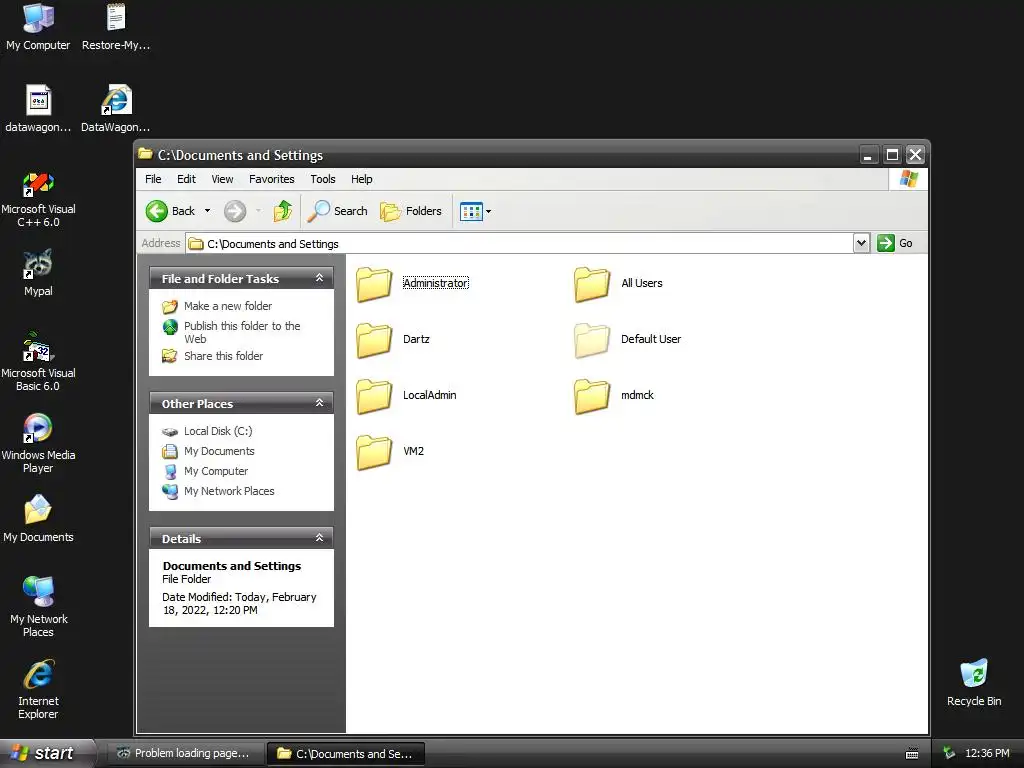Select Microsoft Visual C++ 6.0 desktop icon
The width and height of the screenshot is (1024, 768).
click(38, 199)
